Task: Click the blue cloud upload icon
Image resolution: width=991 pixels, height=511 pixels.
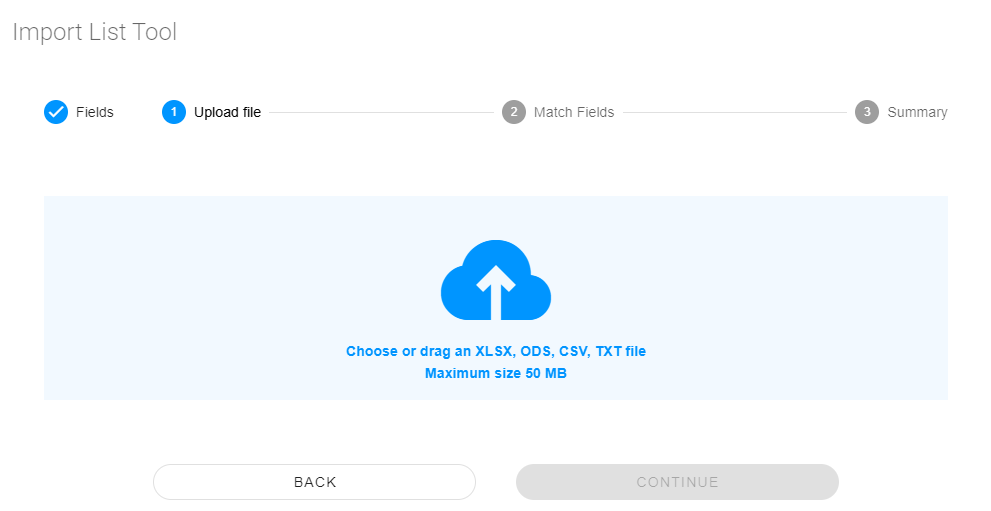Action: (x=496, y=281)
